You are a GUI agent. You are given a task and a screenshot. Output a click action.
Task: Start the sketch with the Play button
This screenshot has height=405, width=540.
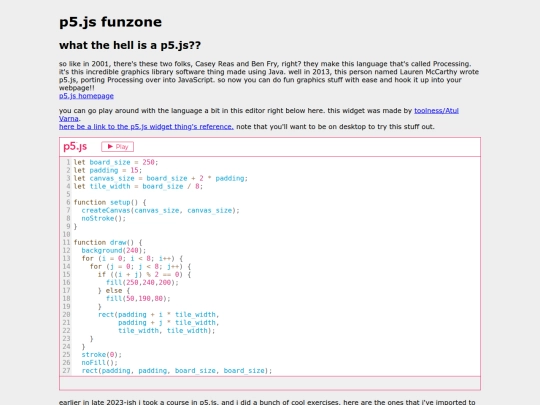point(117,147)
